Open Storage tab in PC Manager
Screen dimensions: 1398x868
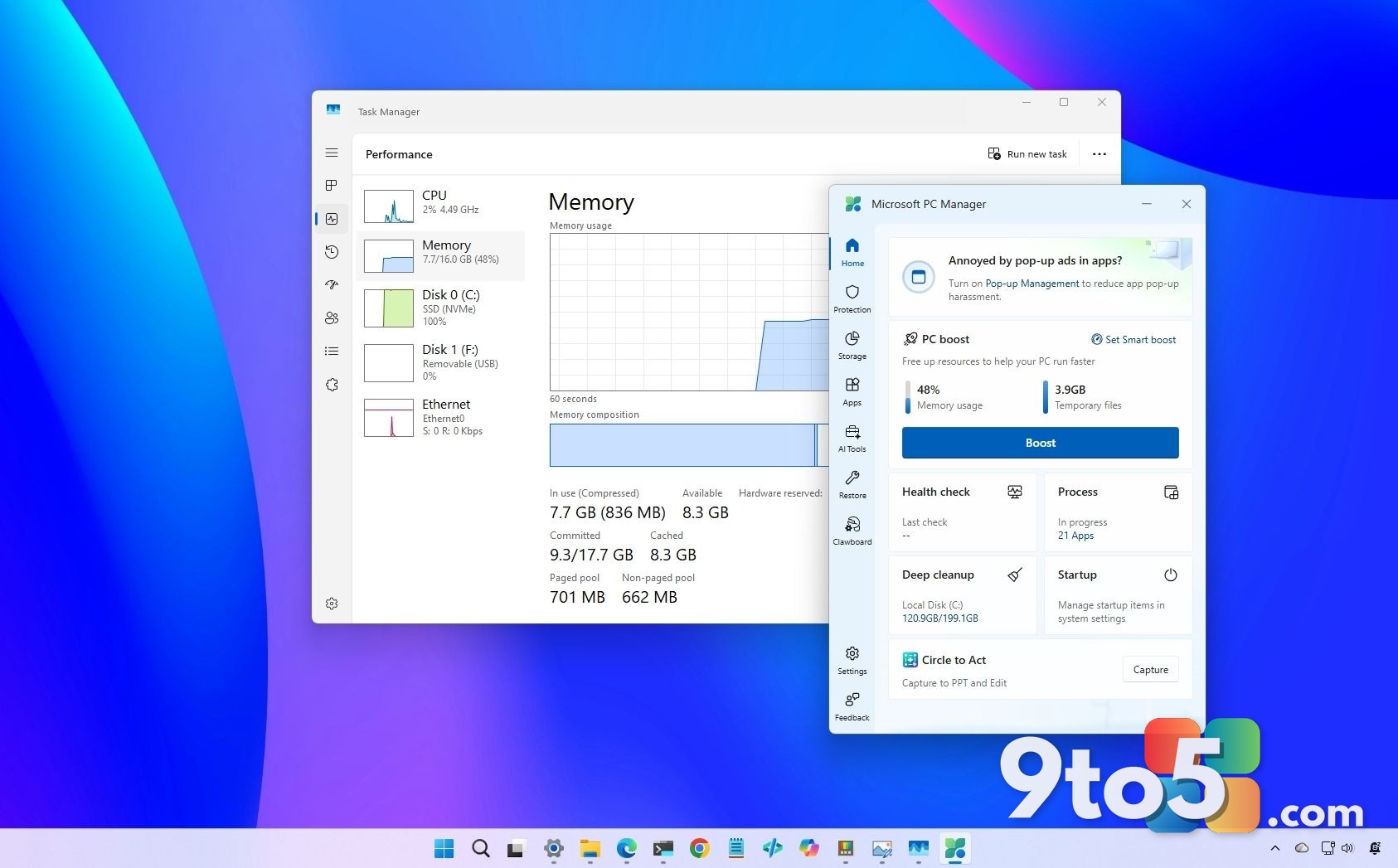(x=852, y=345)
